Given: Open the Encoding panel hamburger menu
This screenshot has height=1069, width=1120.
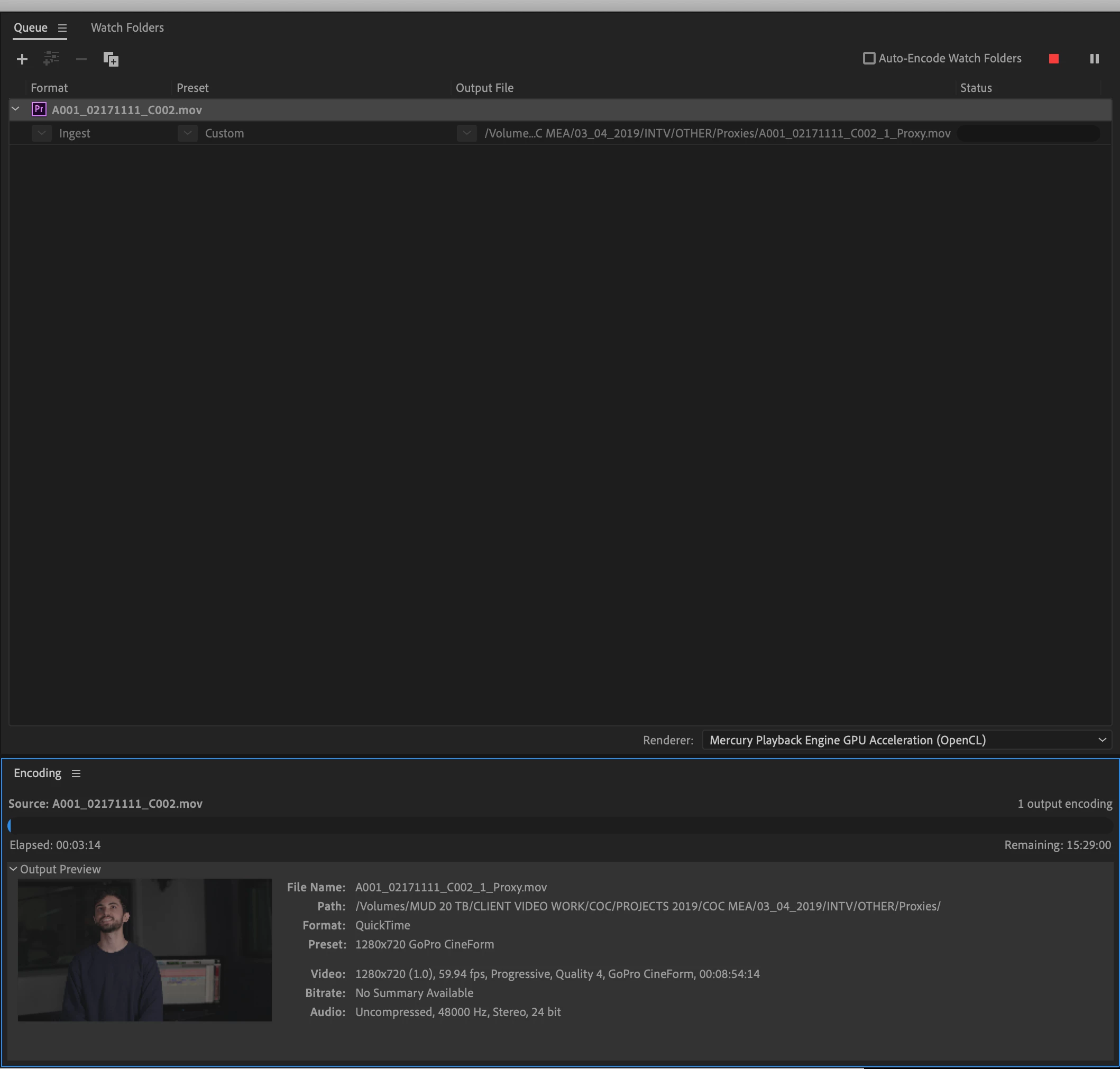Looking at the screenshot, I should [76, 773].
